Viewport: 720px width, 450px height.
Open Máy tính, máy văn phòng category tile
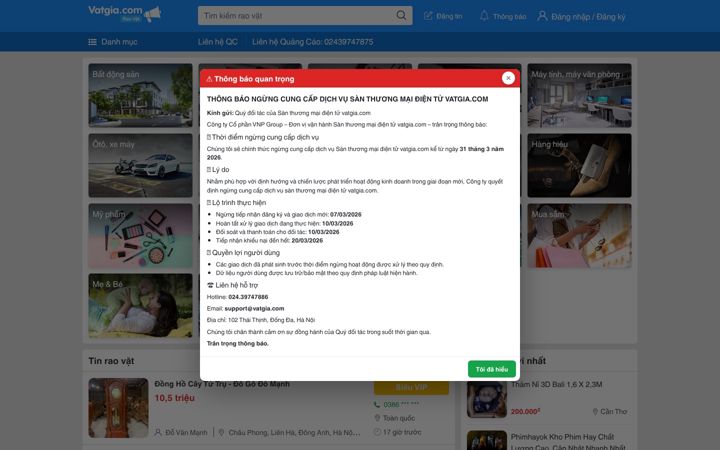(x=579, y=95)
